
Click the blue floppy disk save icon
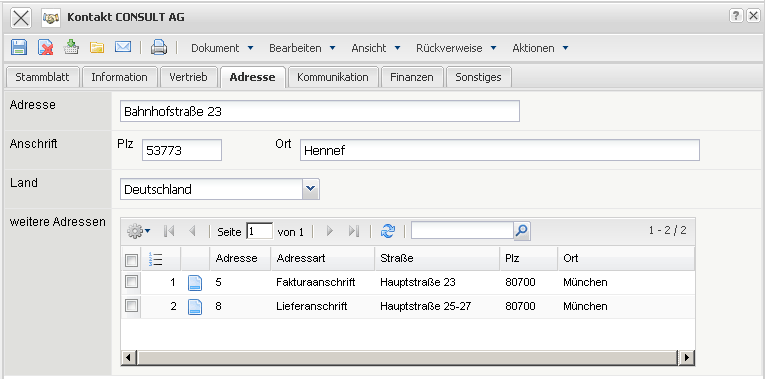tap(19, 47)
